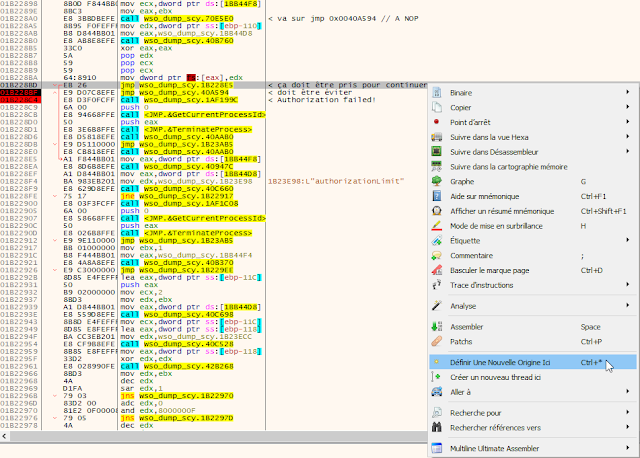Click the yellow dot icon for Définir Une Nouvelle Origine
640x458 pixels.
pos(436,362)
